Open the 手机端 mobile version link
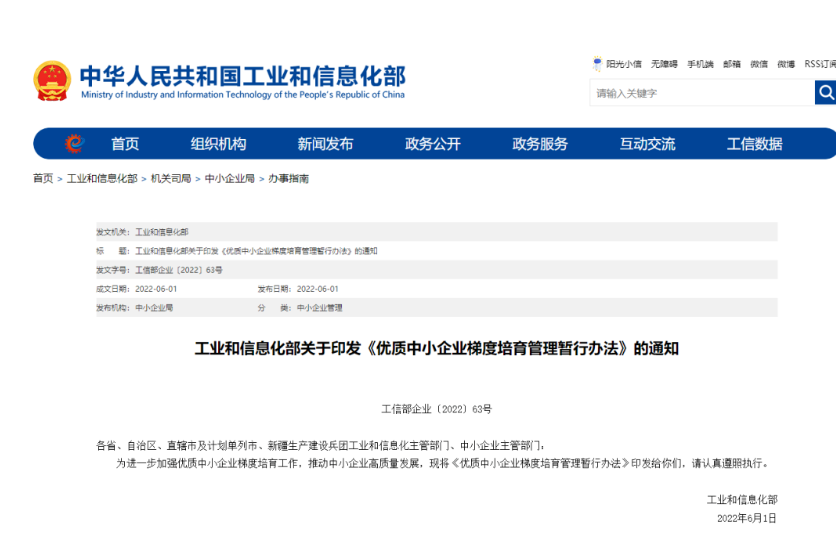Screen dimensions: 836x543 (x=700, y=64)
